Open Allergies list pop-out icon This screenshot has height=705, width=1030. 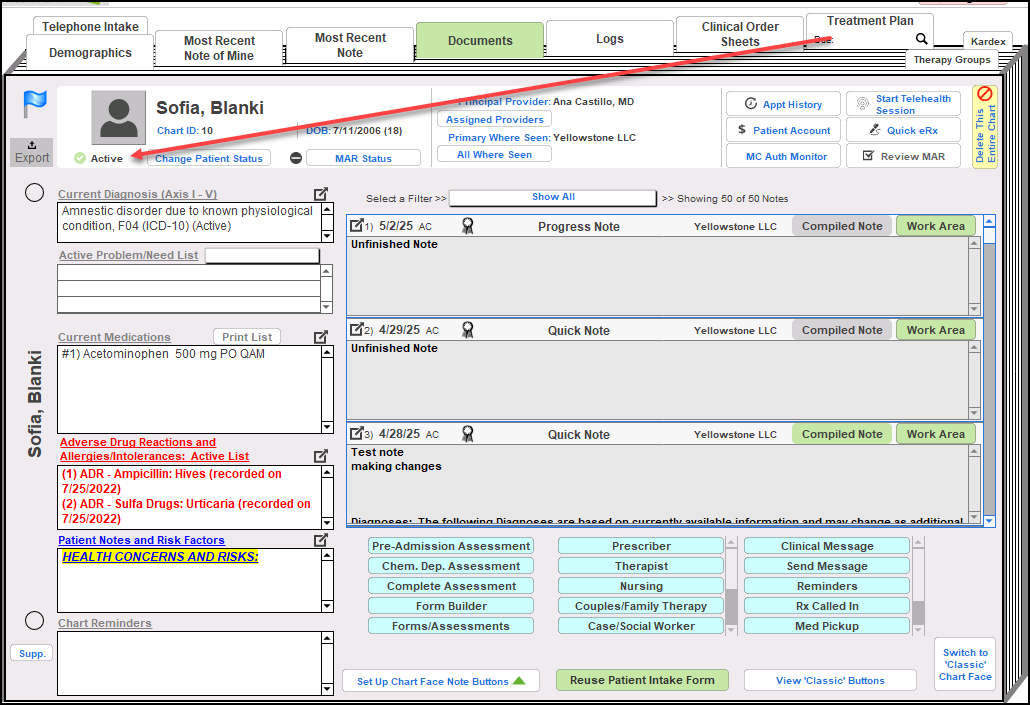tap(321, 456)
